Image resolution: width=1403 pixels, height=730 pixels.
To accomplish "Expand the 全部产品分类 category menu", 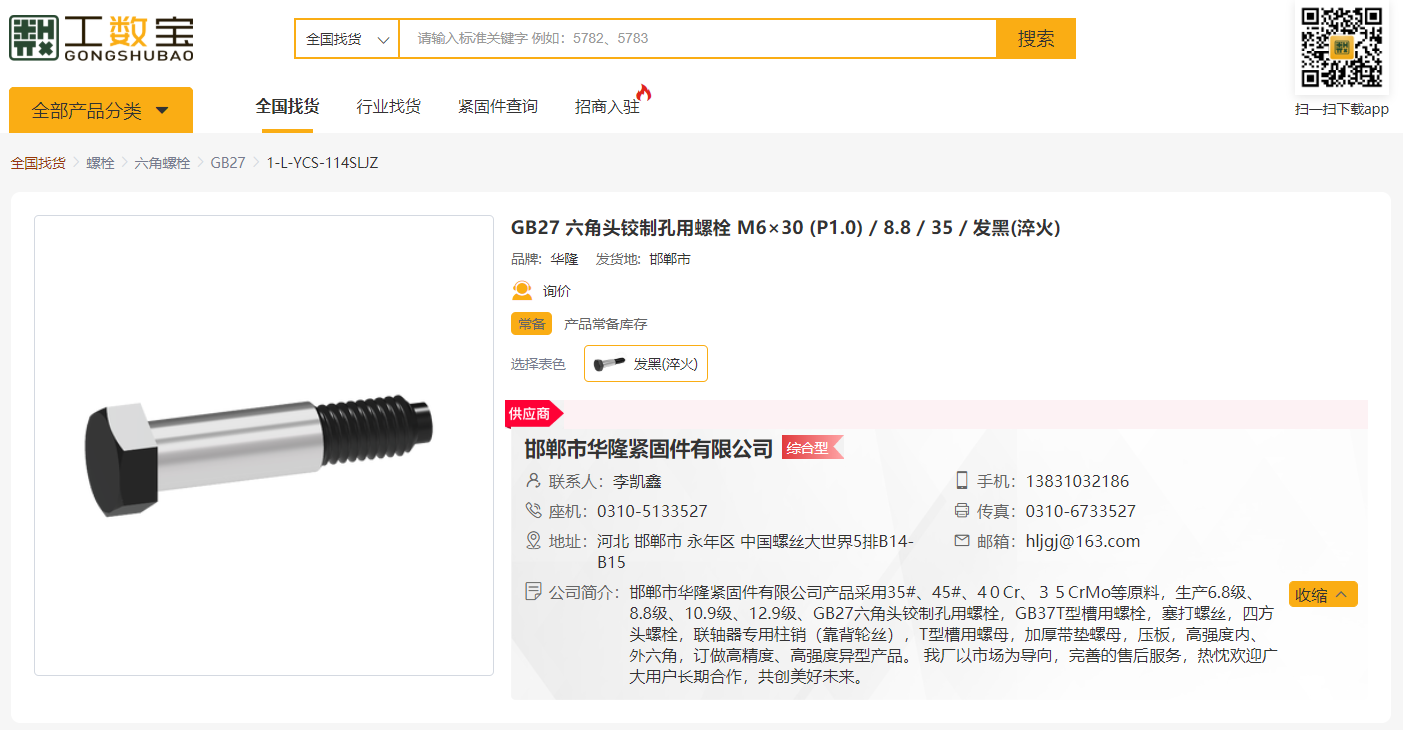I will coord(100,110).
